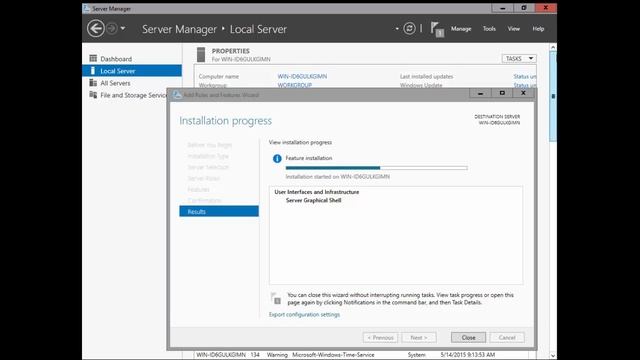The image size is (640, 360).
Task: Click the notifications flag icon beside the wizard note
Action: (x=276, y=298)
